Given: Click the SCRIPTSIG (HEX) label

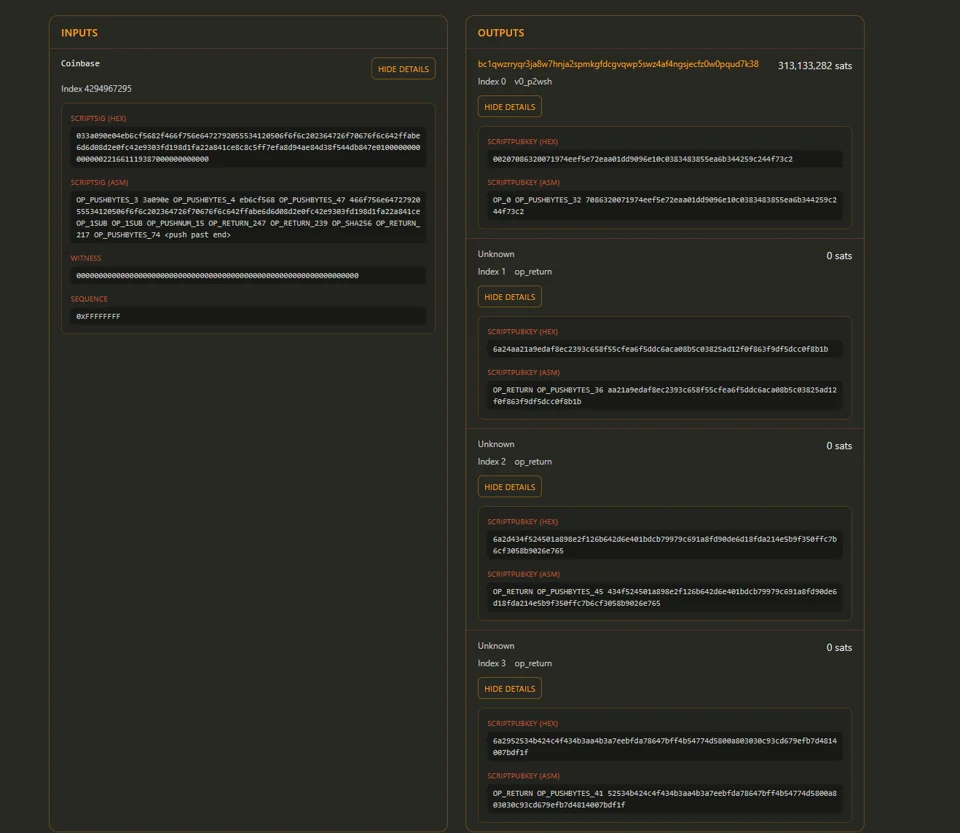Looking at the screenshot, I should coord(98,118).
